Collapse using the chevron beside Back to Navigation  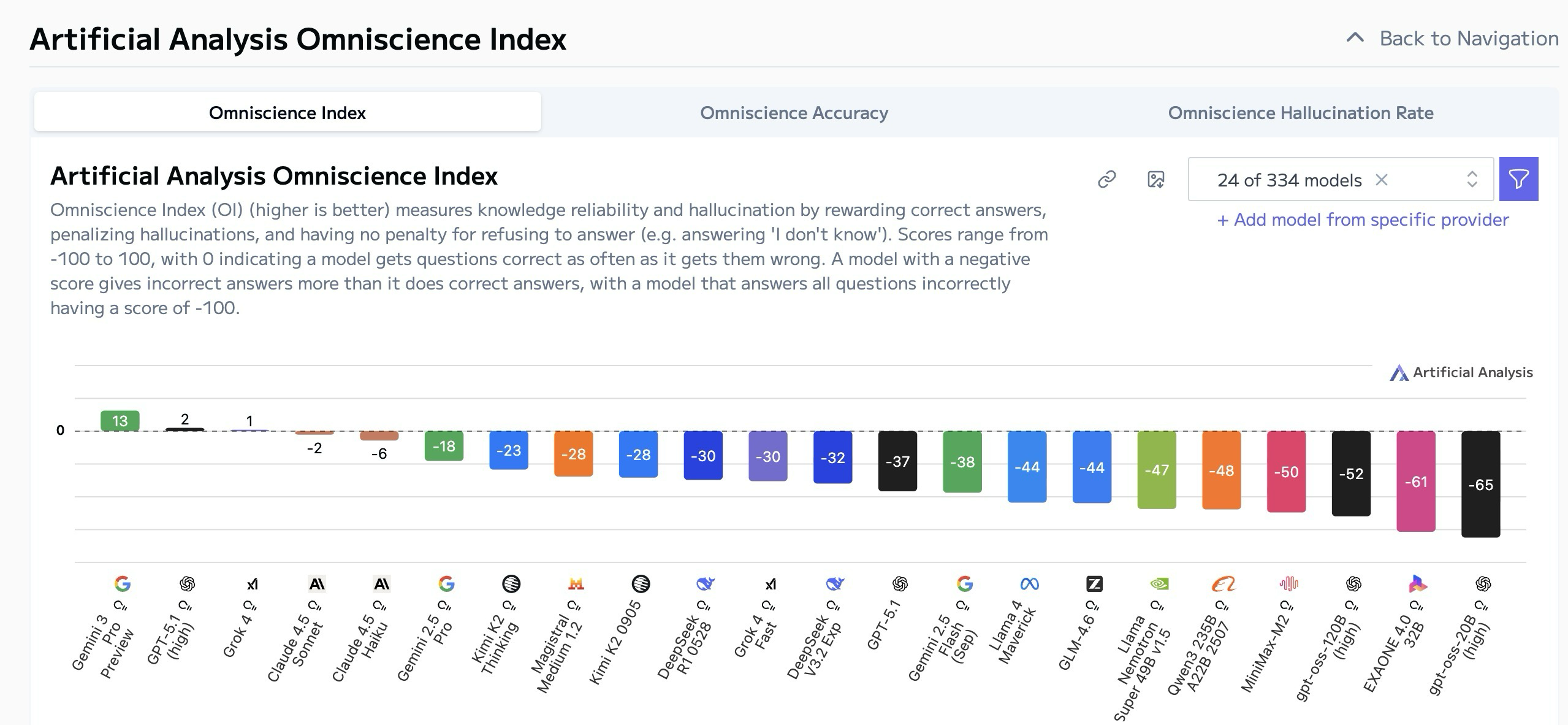point(1355,38)
